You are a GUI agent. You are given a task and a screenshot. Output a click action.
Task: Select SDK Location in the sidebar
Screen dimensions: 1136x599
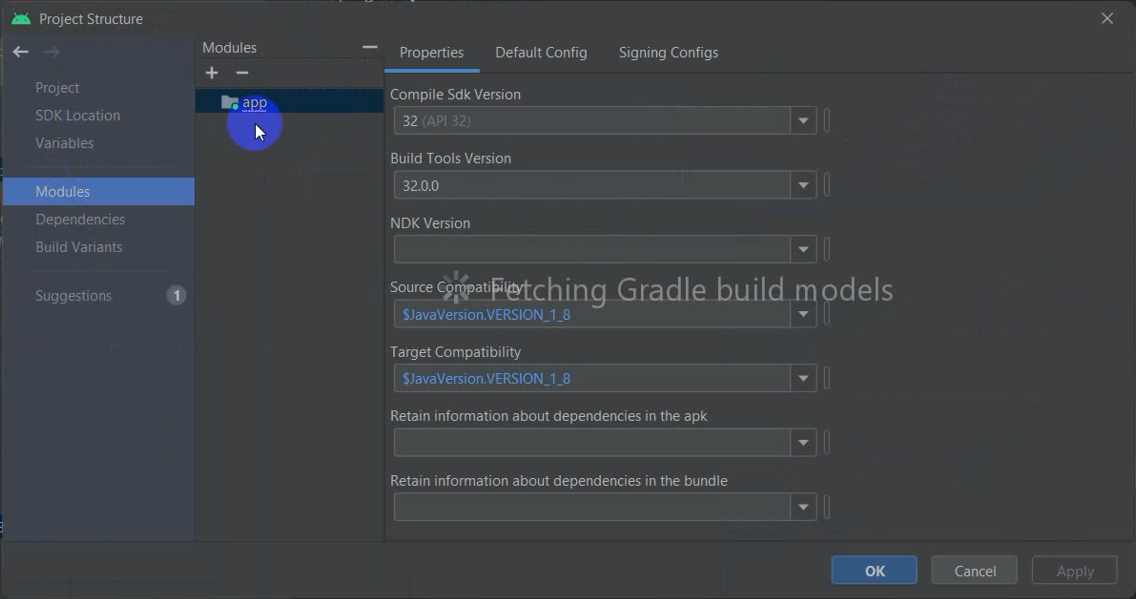coord(78,115)
